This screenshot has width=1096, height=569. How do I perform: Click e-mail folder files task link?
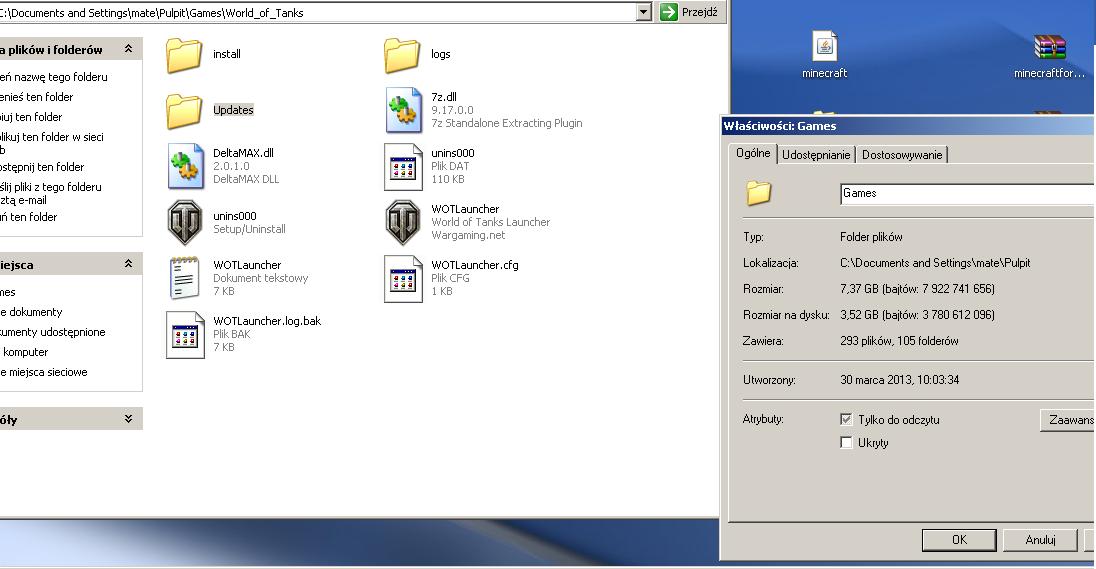(51, 194)
